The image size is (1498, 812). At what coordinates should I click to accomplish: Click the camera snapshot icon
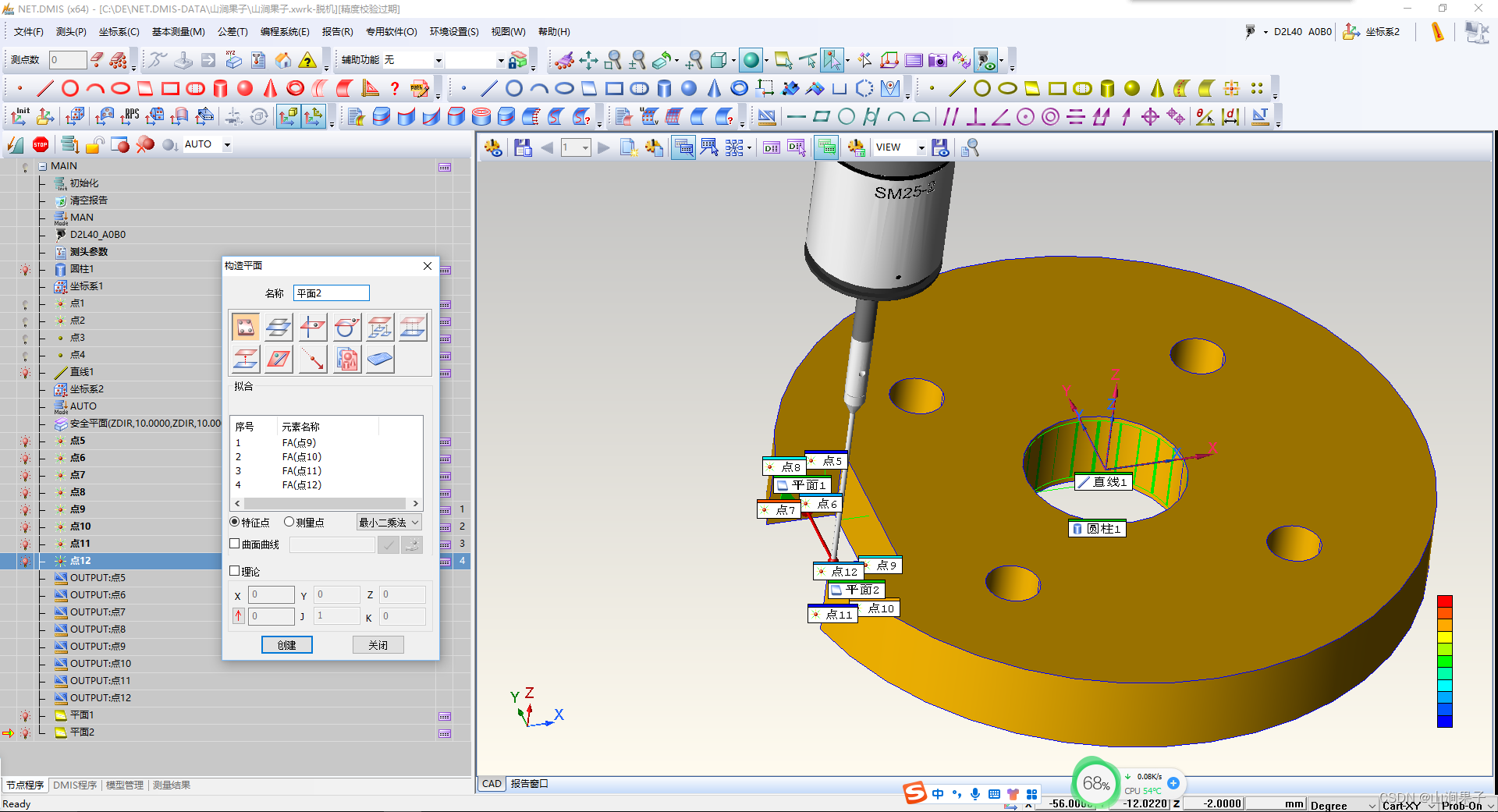(x=938, y=60)
